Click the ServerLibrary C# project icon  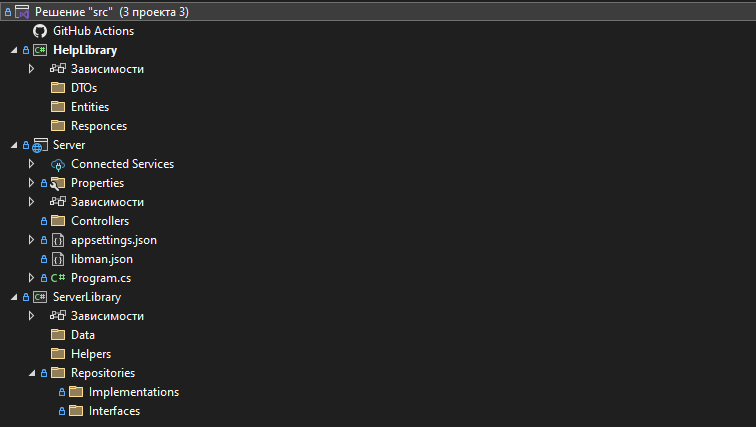pos(40,297)
